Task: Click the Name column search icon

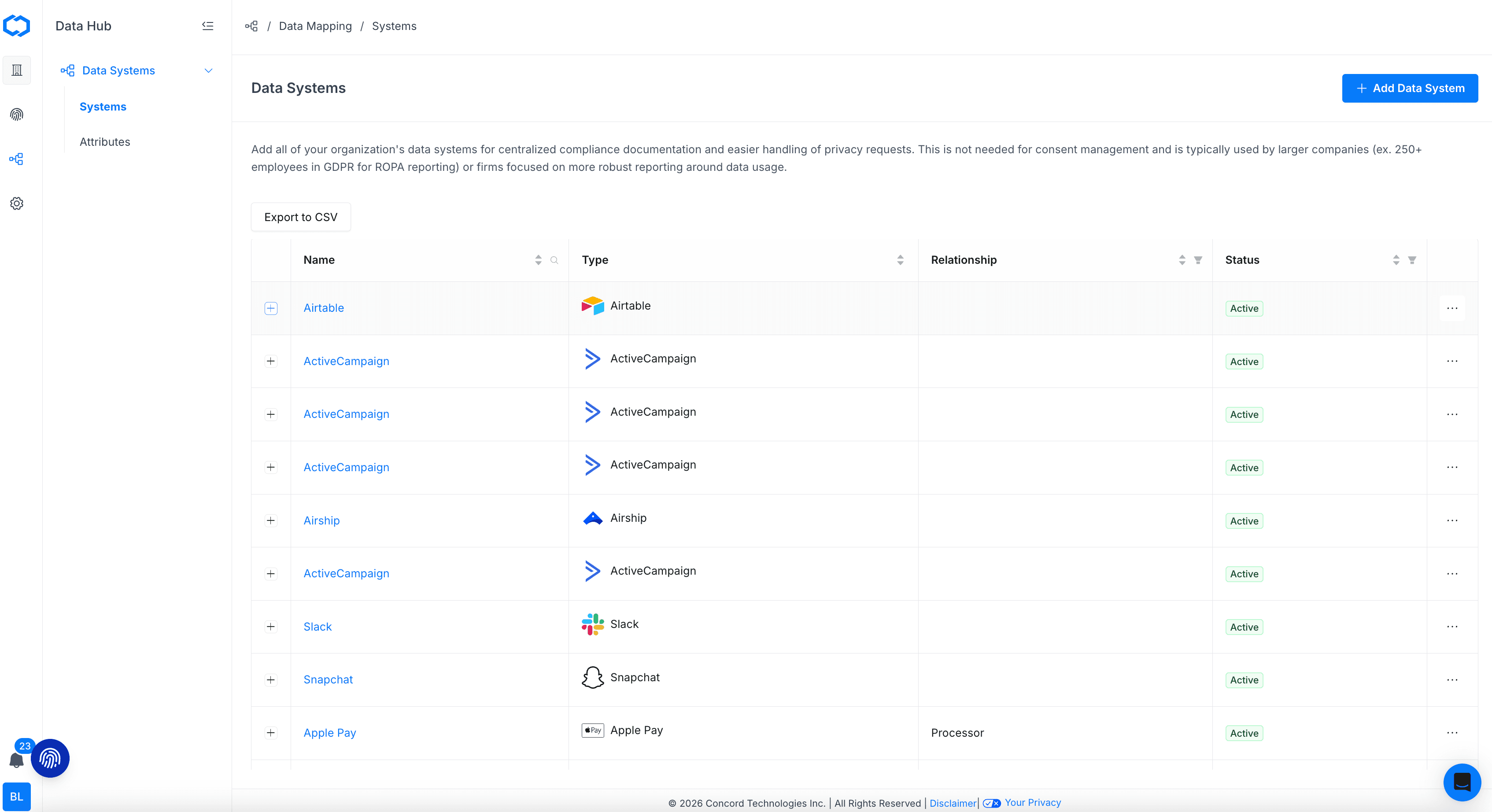Action: pos(554,260)
